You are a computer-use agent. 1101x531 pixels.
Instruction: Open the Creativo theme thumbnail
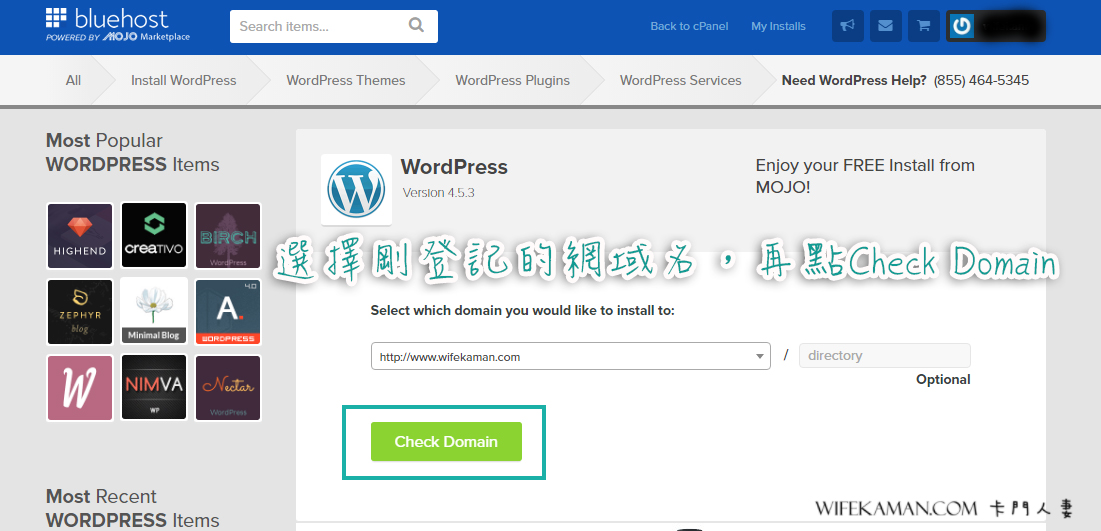coord(154,235)
